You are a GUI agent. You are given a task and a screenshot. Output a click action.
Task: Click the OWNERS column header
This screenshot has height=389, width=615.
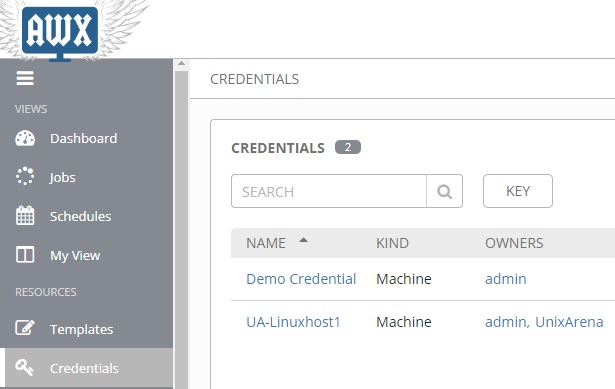514,243
